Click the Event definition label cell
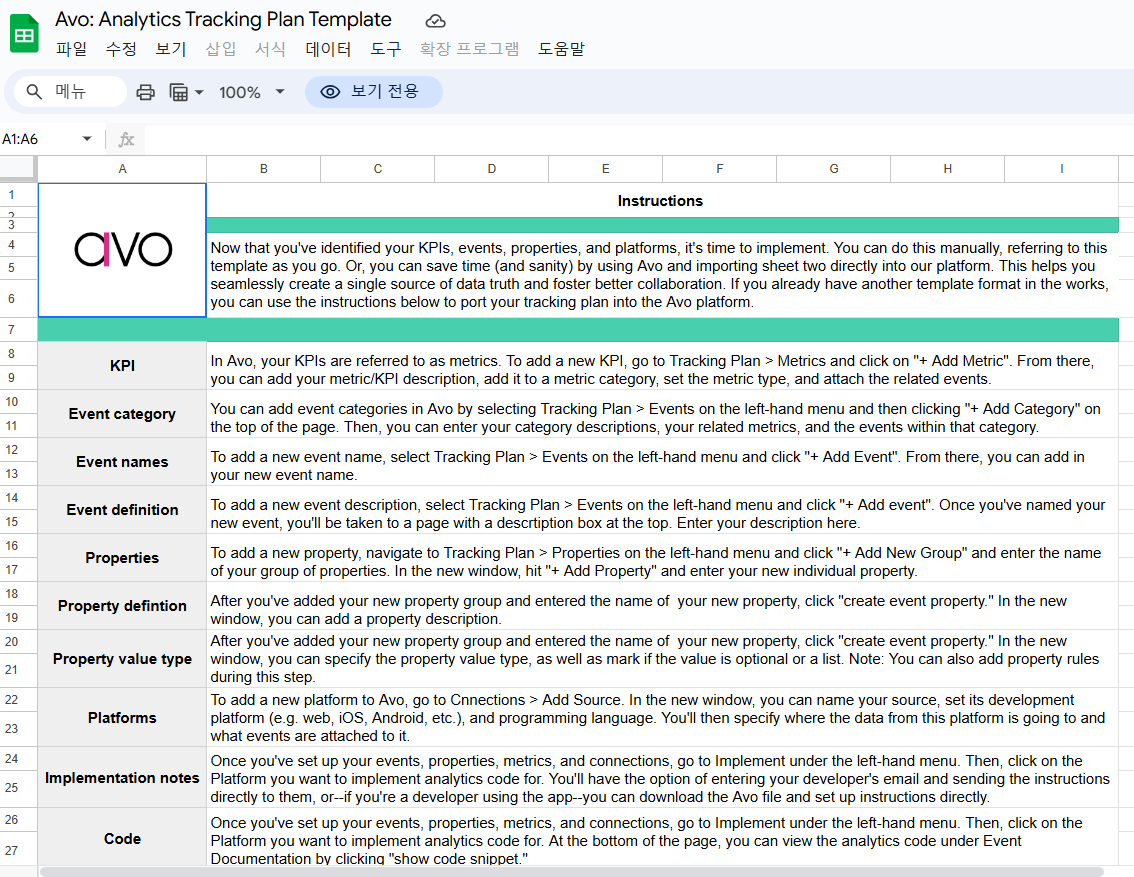The height and width of the screenshot is (877, 1134). click(122, 510)
